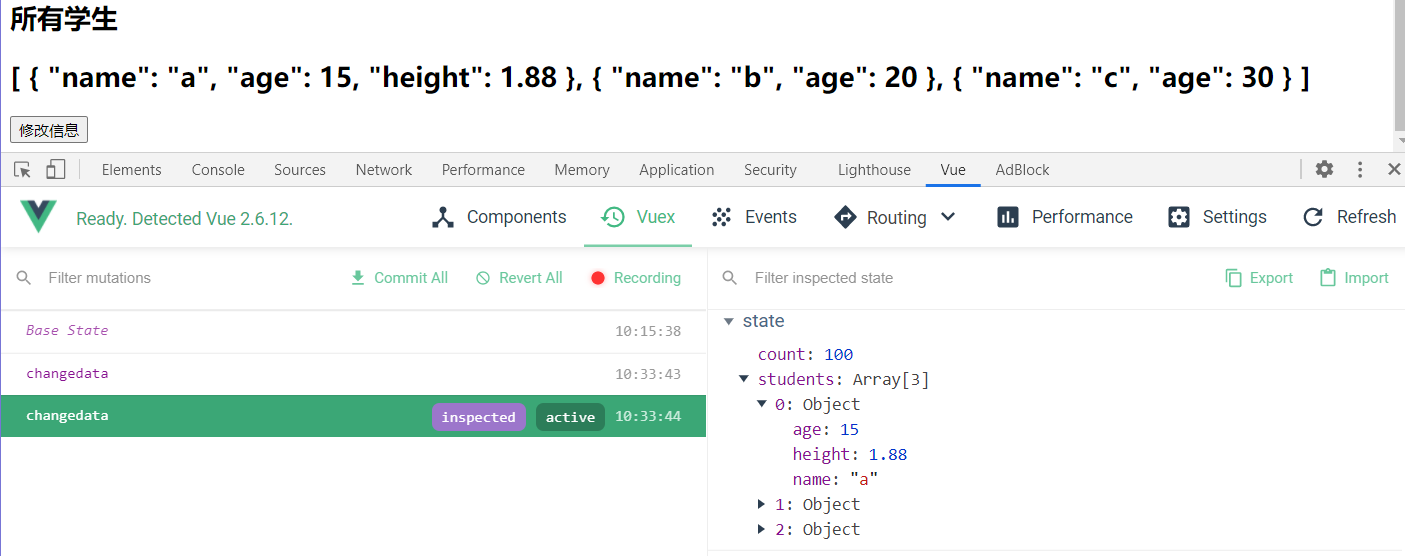This screenshot has width=1405, height=556.
Task: Click the inspect element cursor icon
Action: 22,170
